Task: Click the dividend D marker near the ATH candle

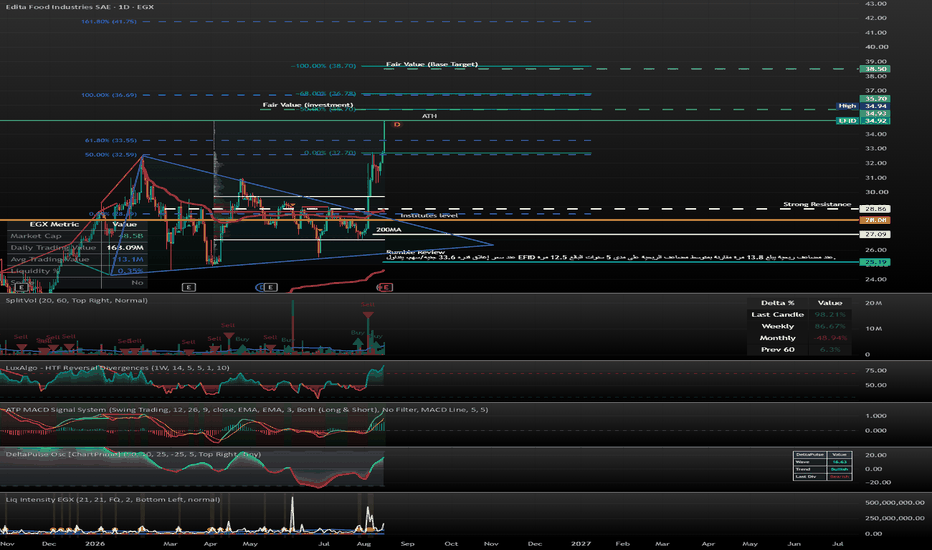Action: [x=397, y=125]
